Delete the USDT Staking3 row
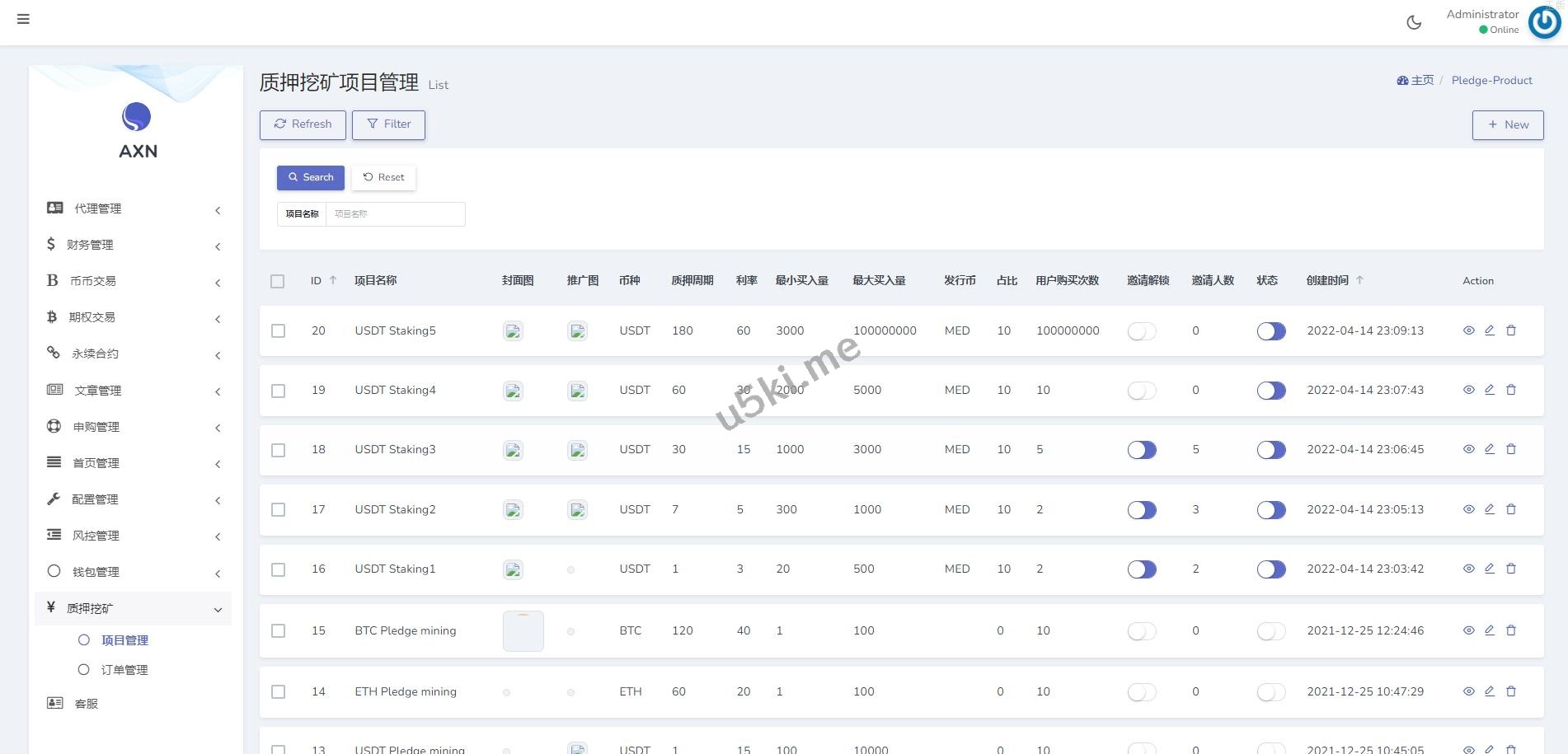This screenshot has width=1568, height=754. pyautogui.click(x=1510, y=449)
